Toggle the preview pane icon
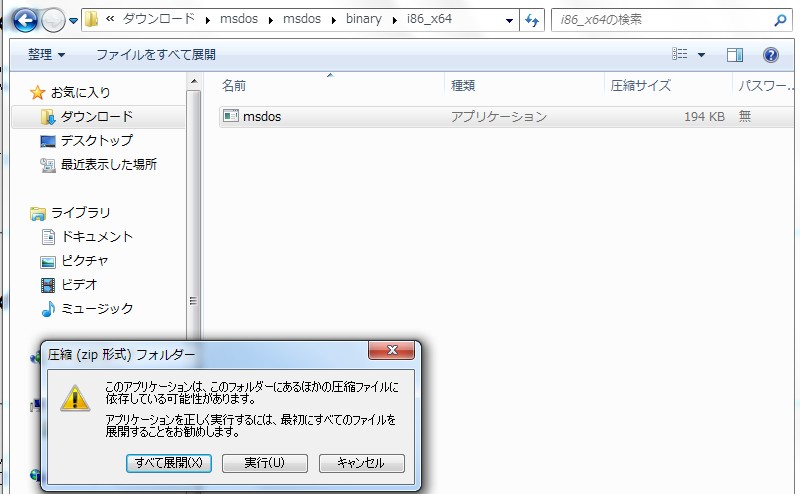This screenshot has height=494, width=800. [735, 55]
